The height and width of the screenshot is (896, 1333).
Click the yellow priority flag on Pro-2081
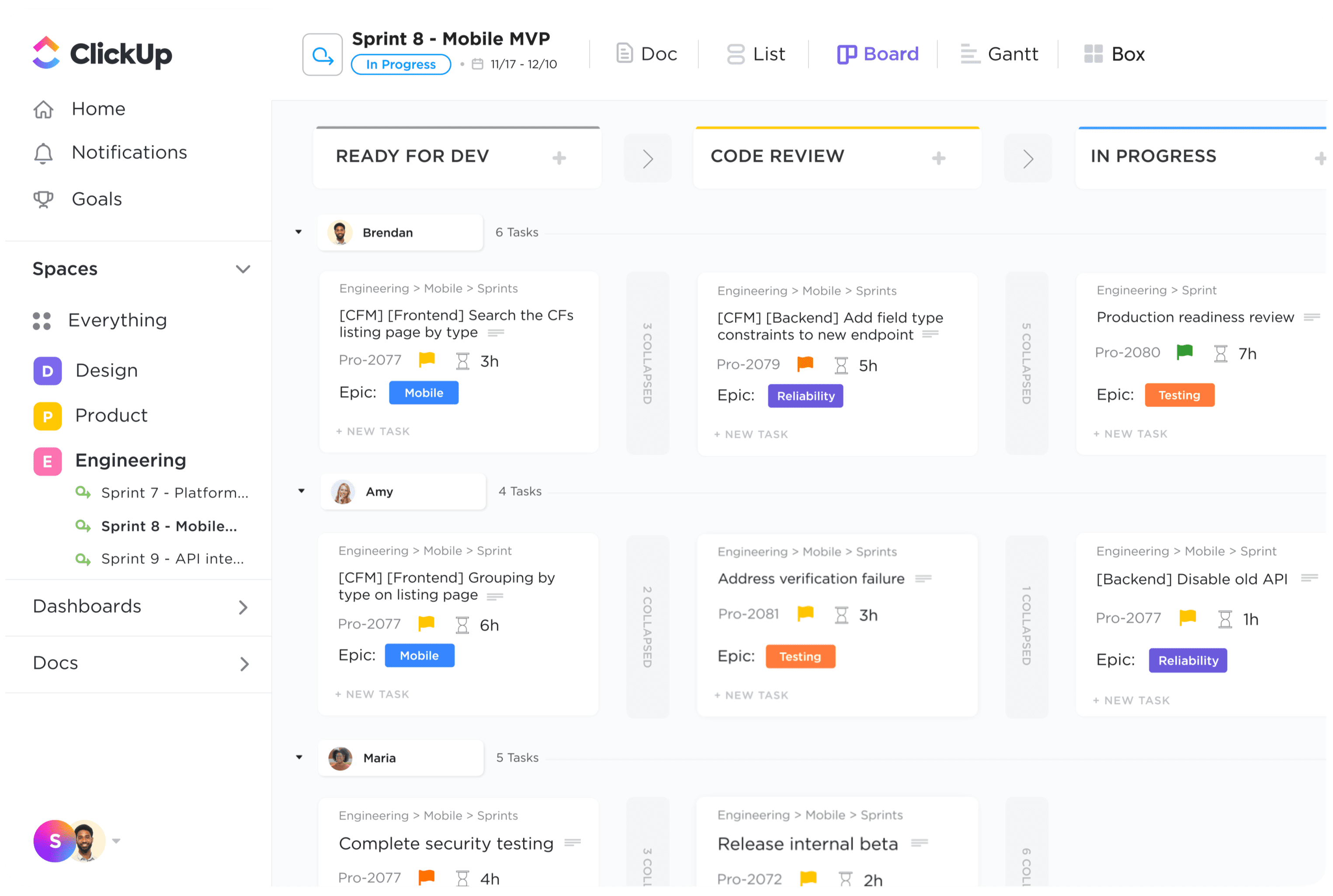tap(805, 614)
